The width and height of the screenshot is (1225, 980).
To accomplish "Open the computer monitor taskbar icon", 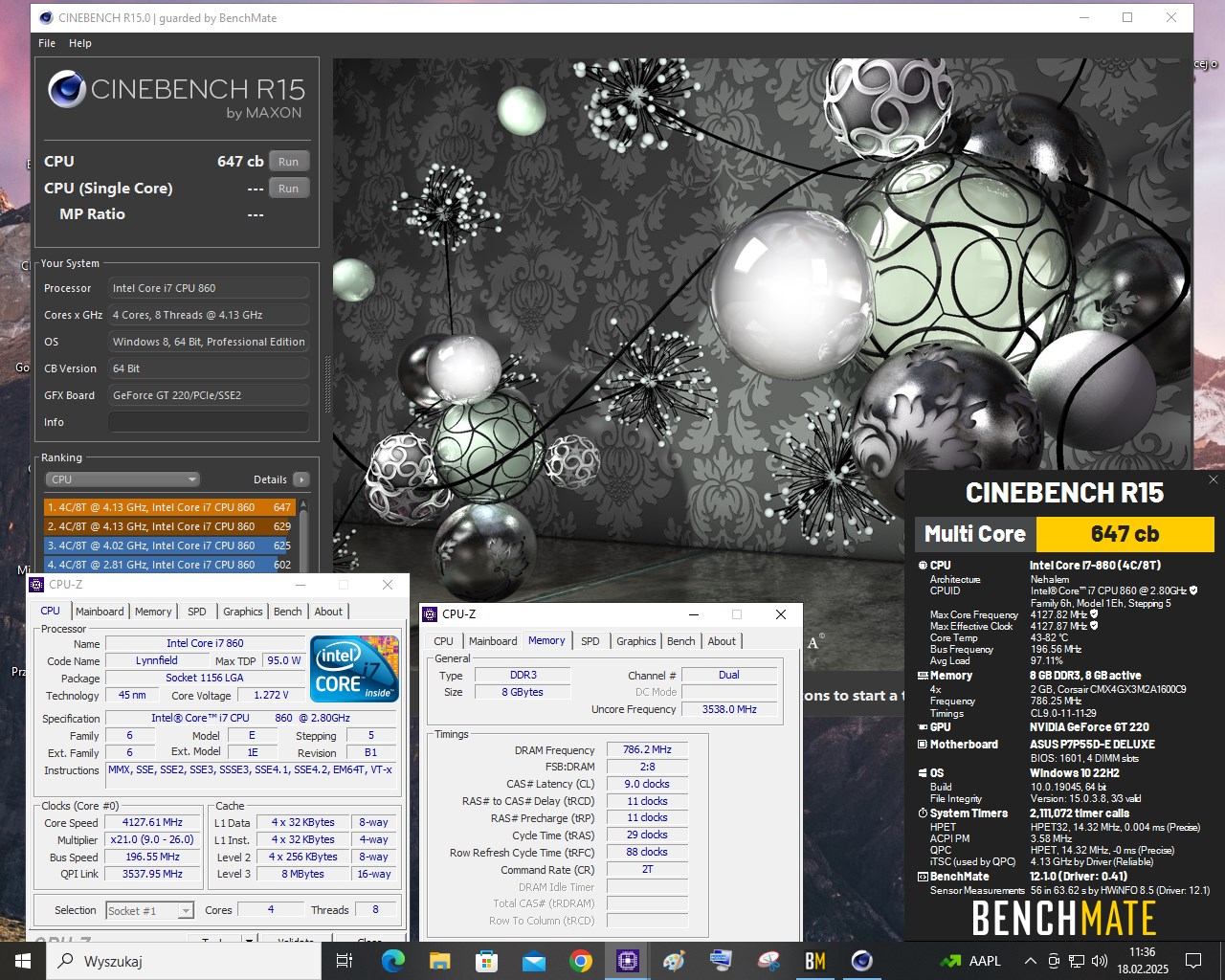I will point(721,961).
